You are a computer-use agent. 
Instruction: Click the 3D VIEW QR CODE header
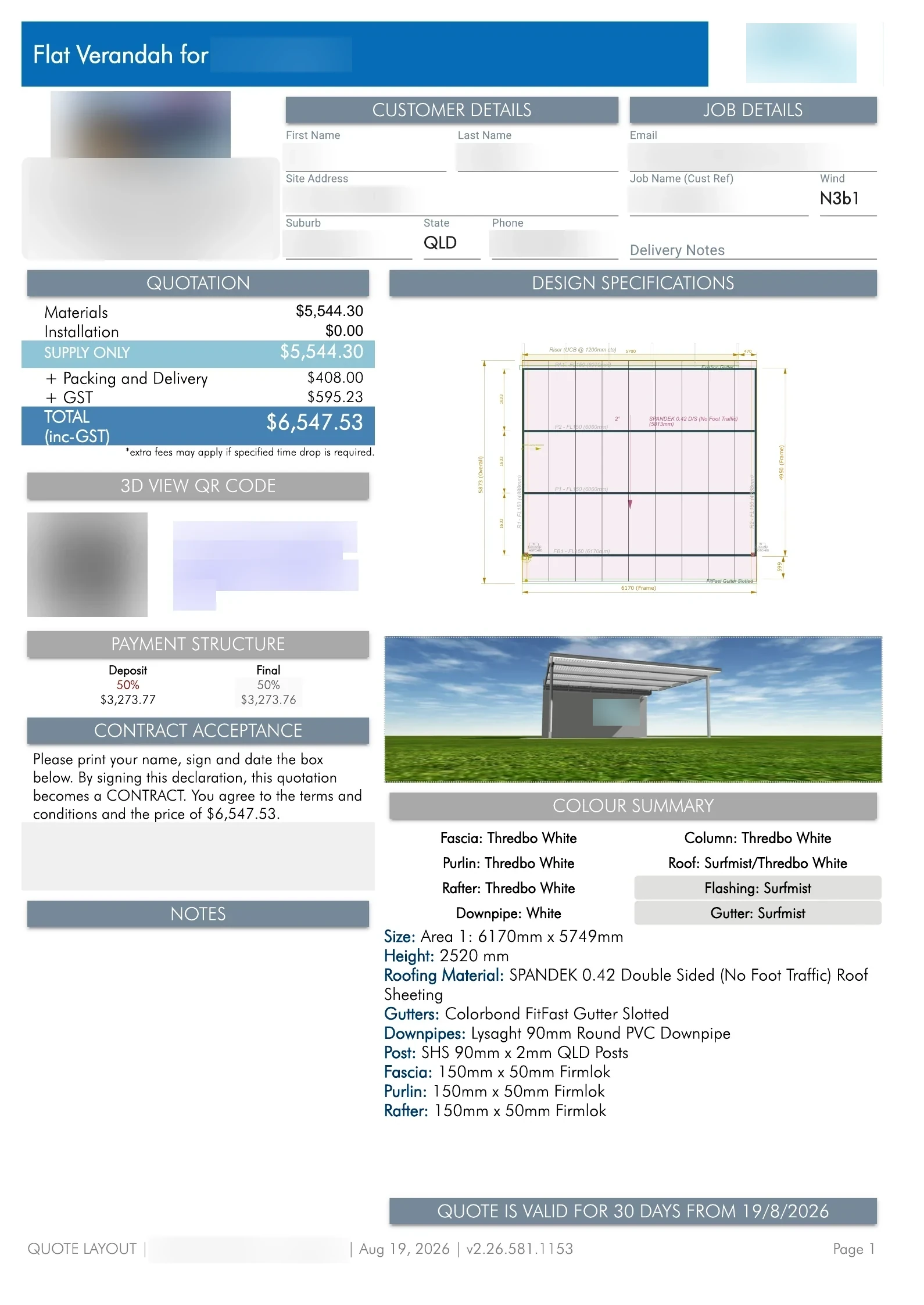point(198,486)
